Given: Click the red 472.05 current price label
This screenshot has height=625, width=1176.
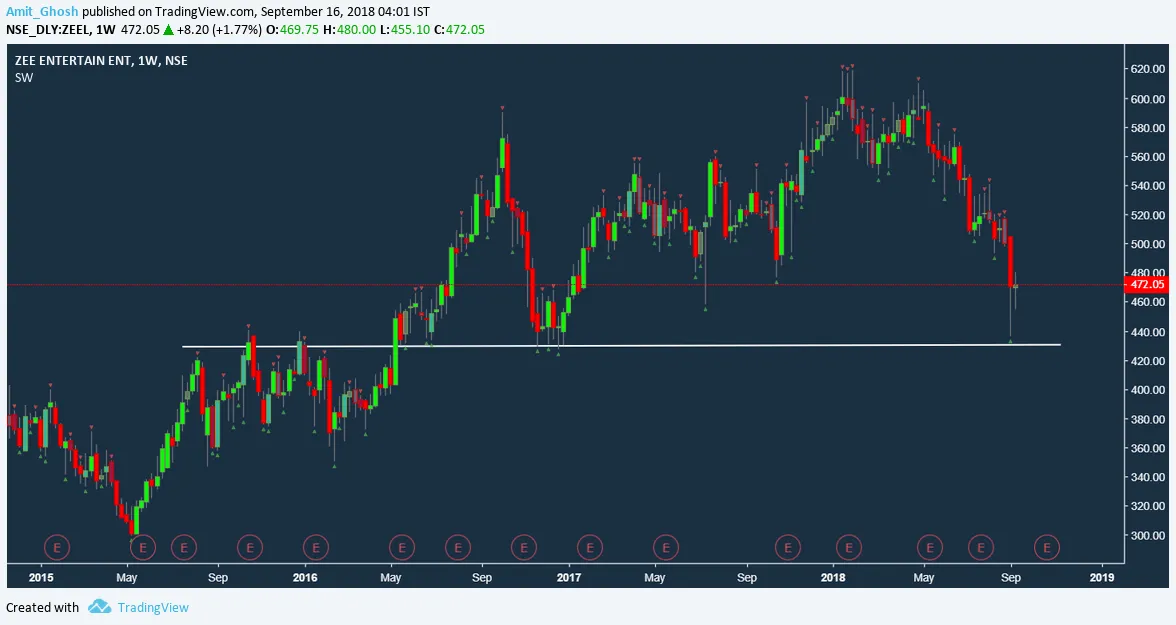Looking at the screenshot, I should 1146,284.
